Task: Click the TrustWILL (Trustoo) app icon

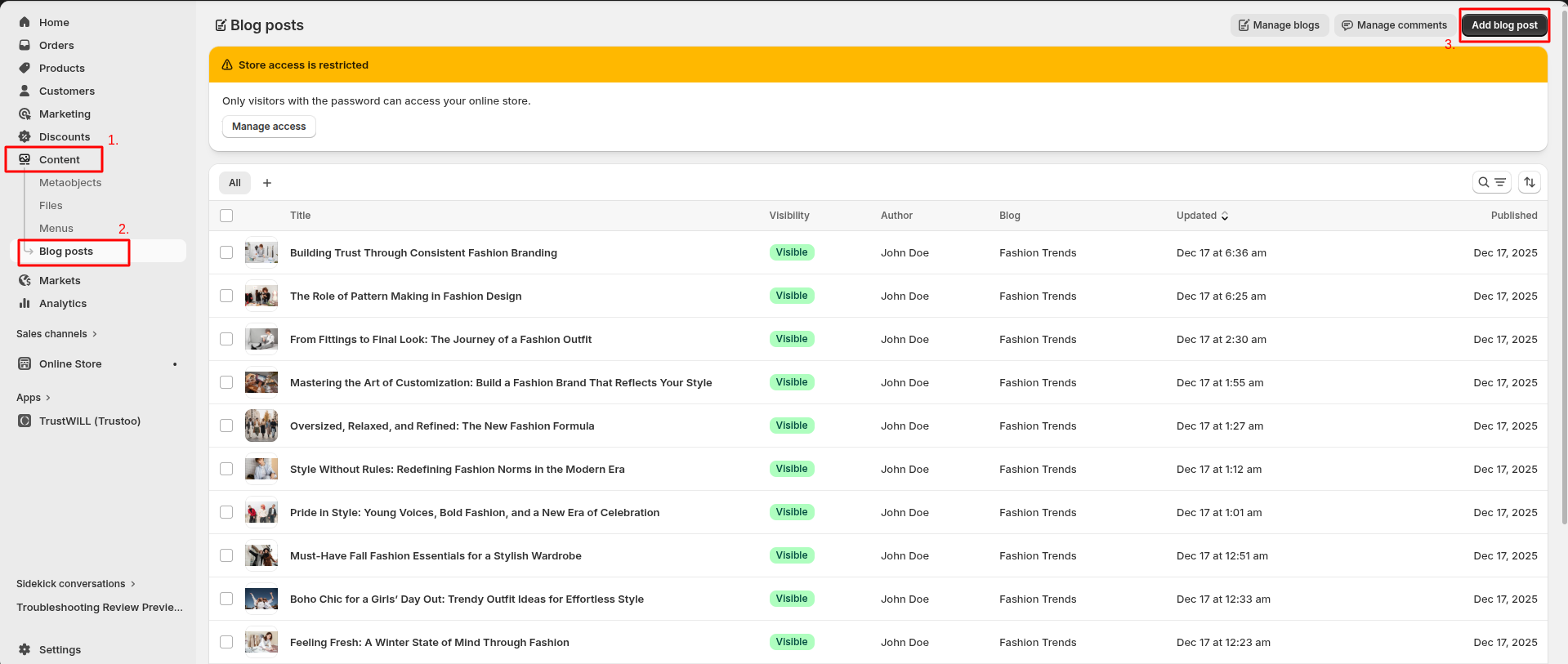Action: [x=25, y=421]
